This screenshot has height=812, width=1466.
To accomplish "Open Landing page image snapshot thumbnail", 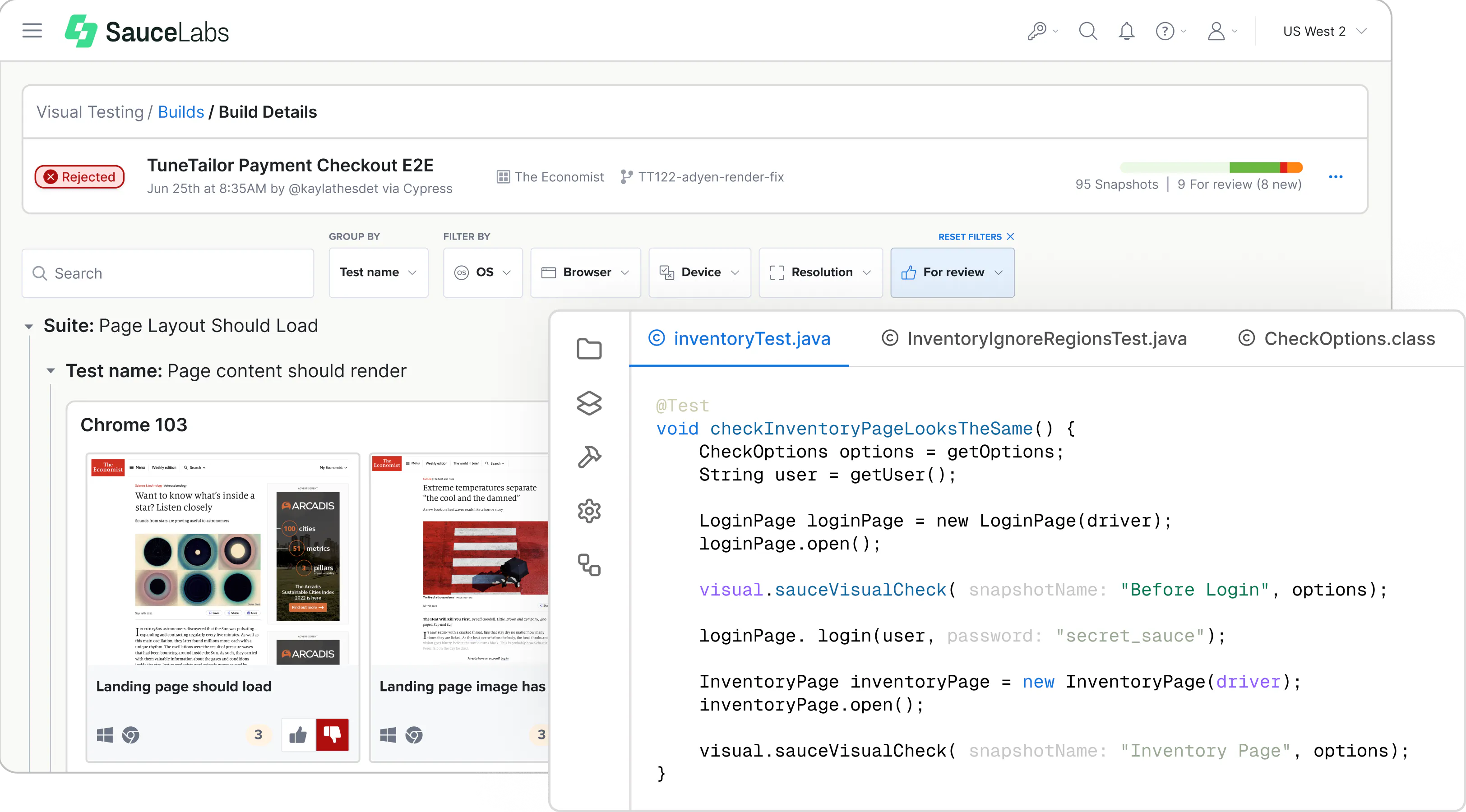I will [460, 559].
